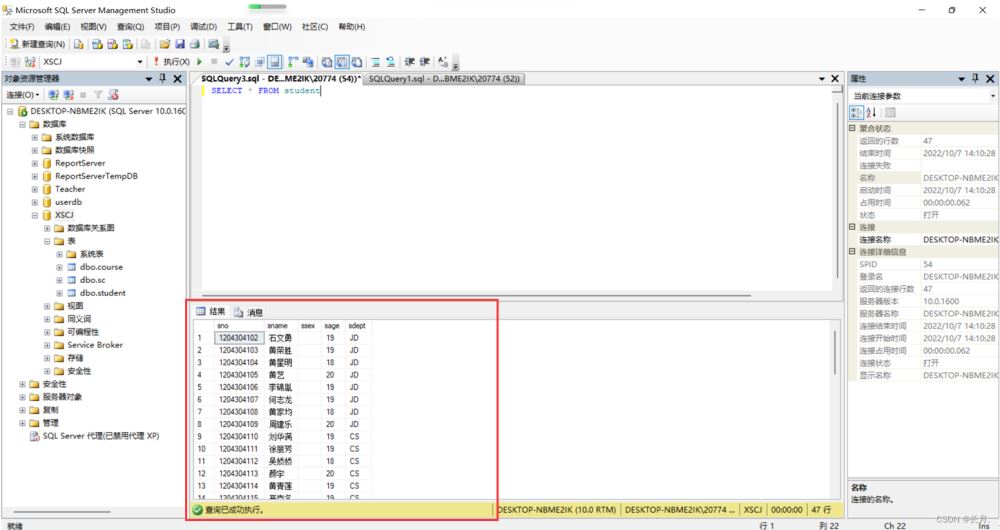Viewport: 1000px width, 530px height.
Task: Select the dbo.student table in tree
Action: point(102,293)
